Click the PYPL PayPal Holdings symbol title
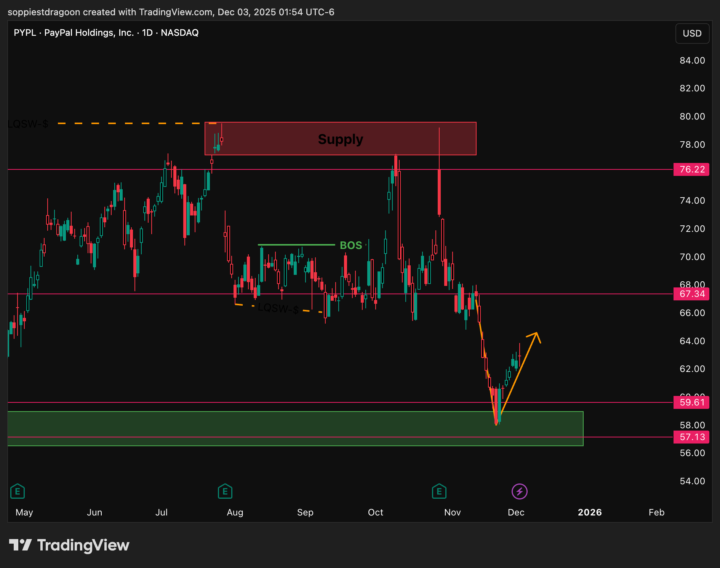 click(x=106, y=33)
